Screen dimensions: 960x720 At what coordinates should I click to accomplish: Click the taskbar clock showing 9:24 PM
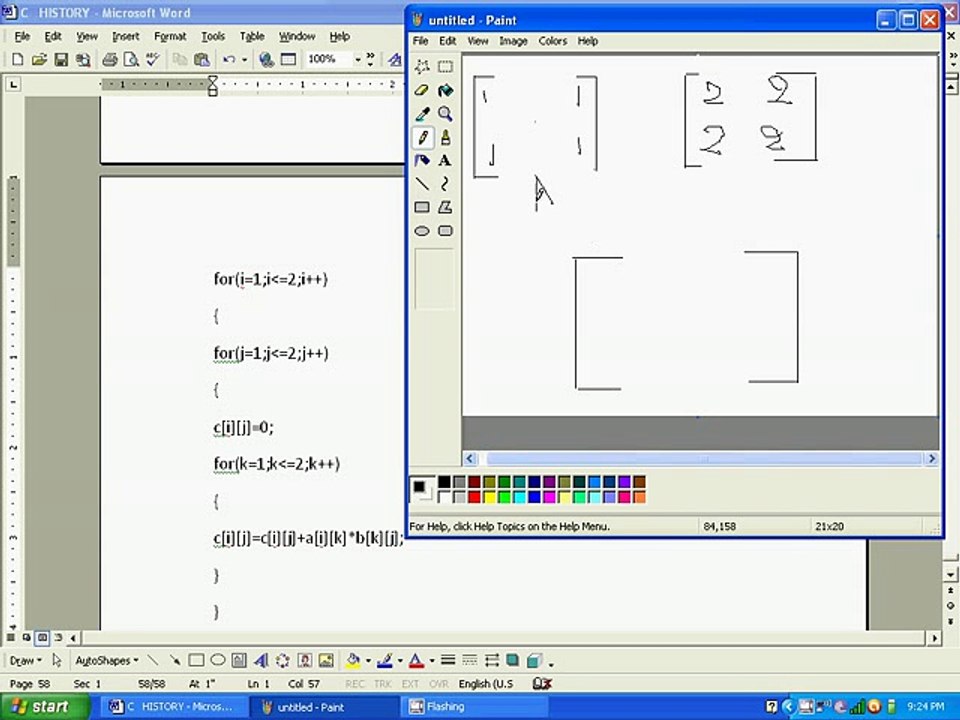(x=926, y=707)
